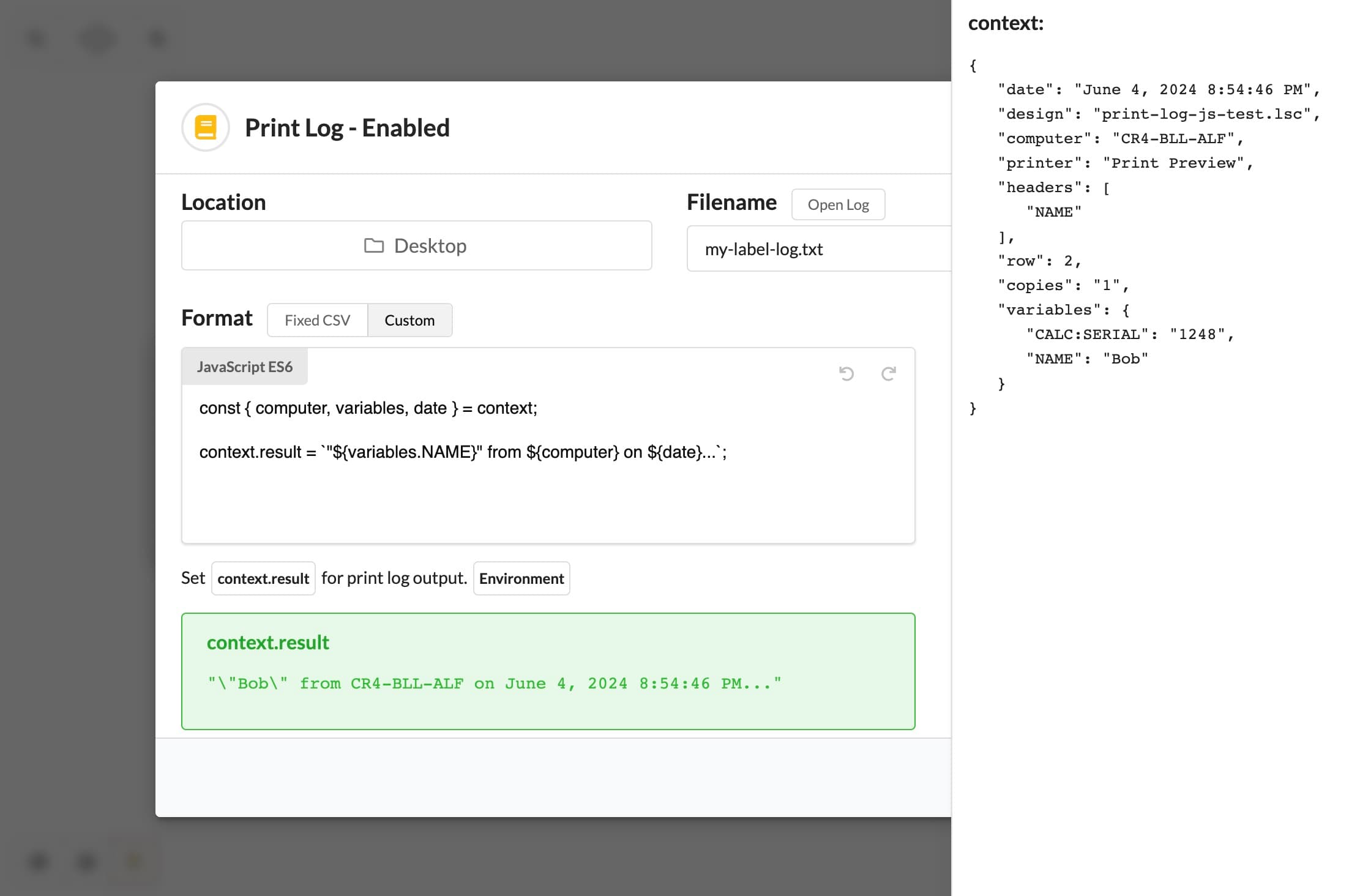
Task: Click the Print Log - Enabled title
Action: click(347, 128)
